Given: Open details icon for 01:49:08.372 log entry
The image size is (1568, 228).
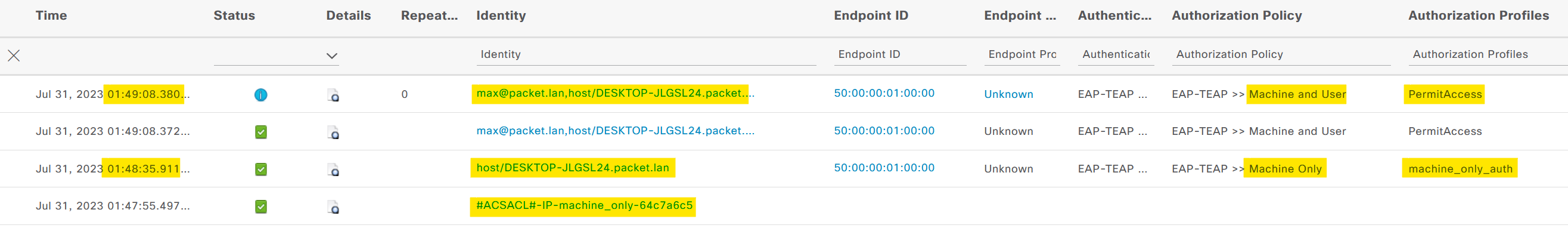Looking at the screenshot, I should coord(333,133).
